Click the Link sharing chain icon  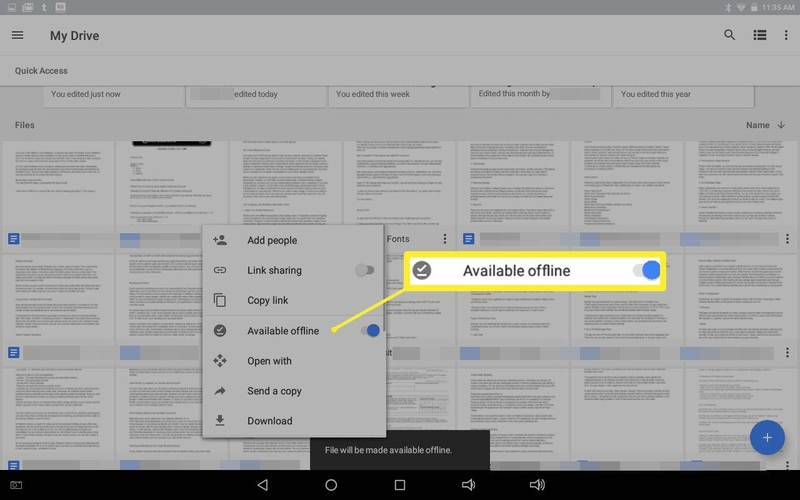pyautogui.click(x=220, y=270)
